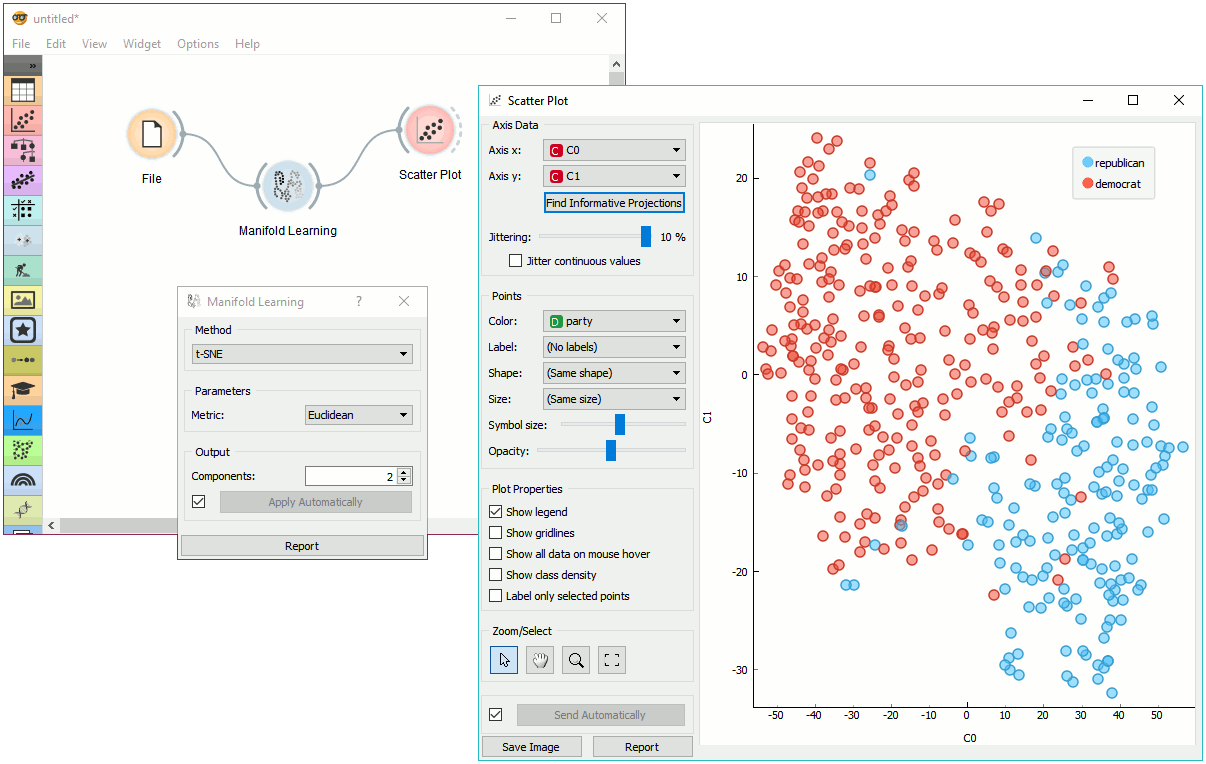Image resolution: width=1206 pixels, height=764 pixels.
Task: Click the Symbol size slider handle
Action: point(620,425)
